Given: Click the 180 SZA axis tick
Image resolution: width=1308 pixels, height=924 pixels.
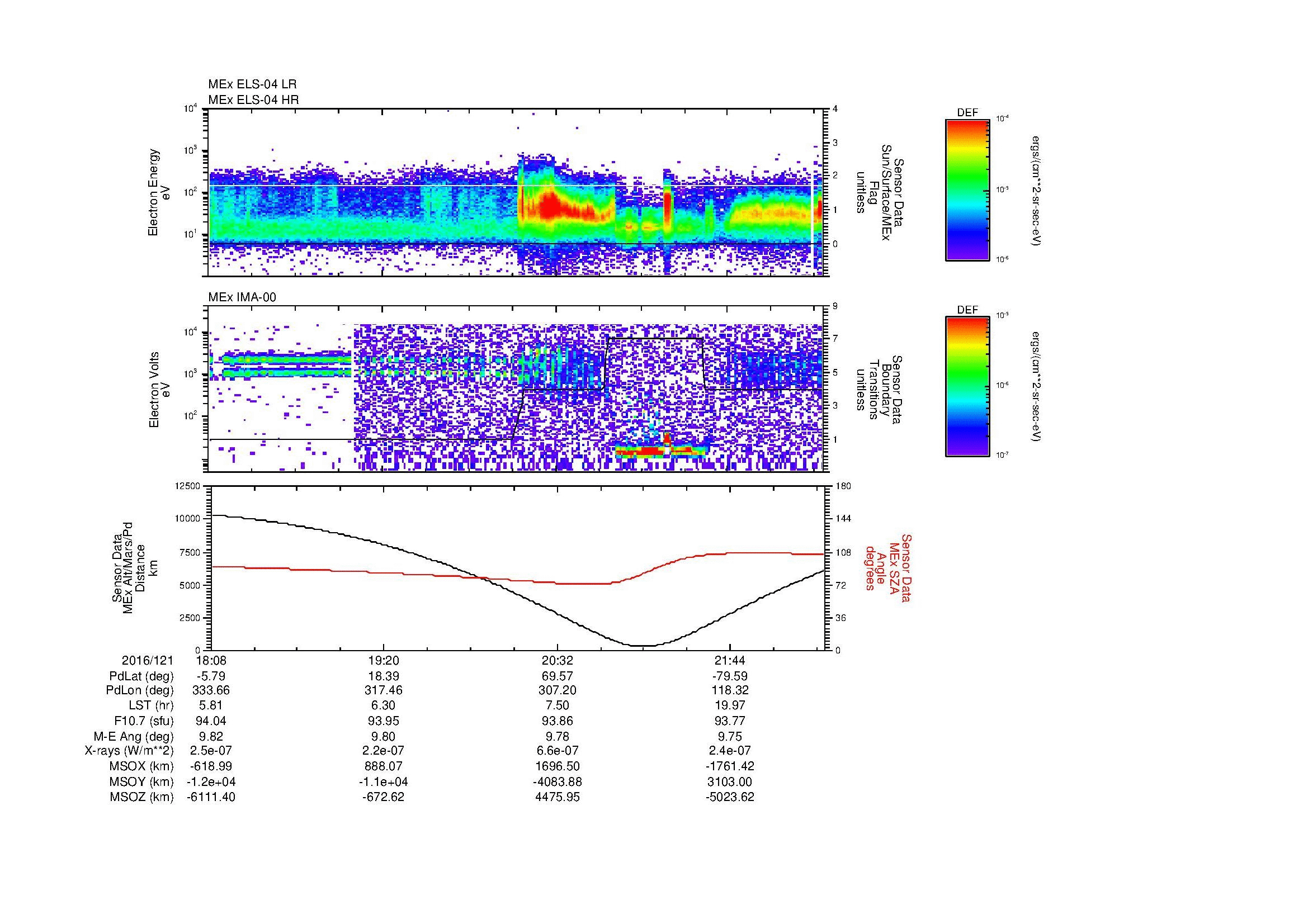Looking at the screenshot, I should pos(843,486).
